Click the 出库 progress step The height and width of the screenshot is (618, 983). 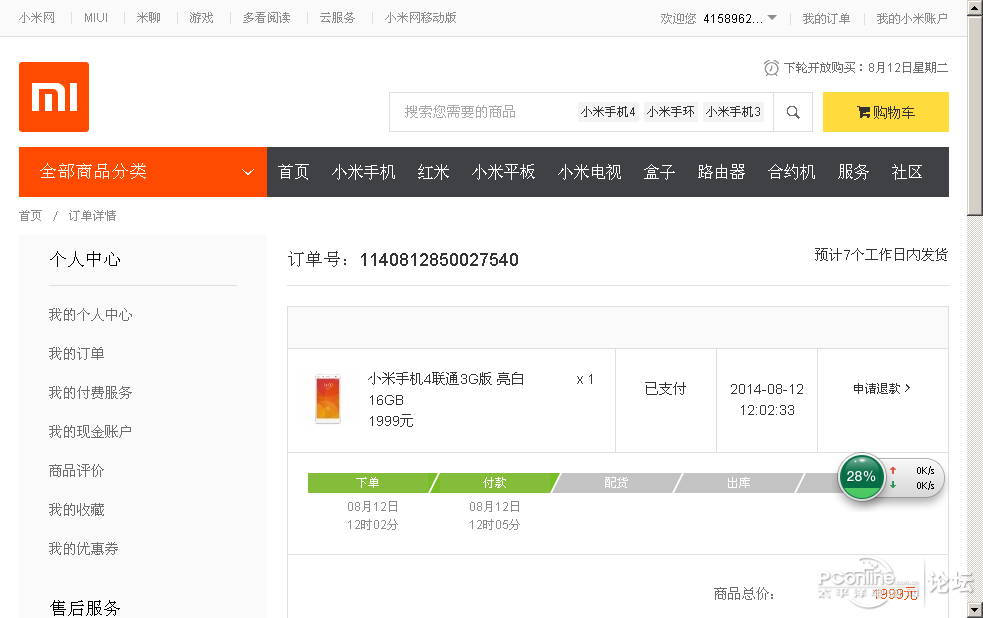coord(738,483)
